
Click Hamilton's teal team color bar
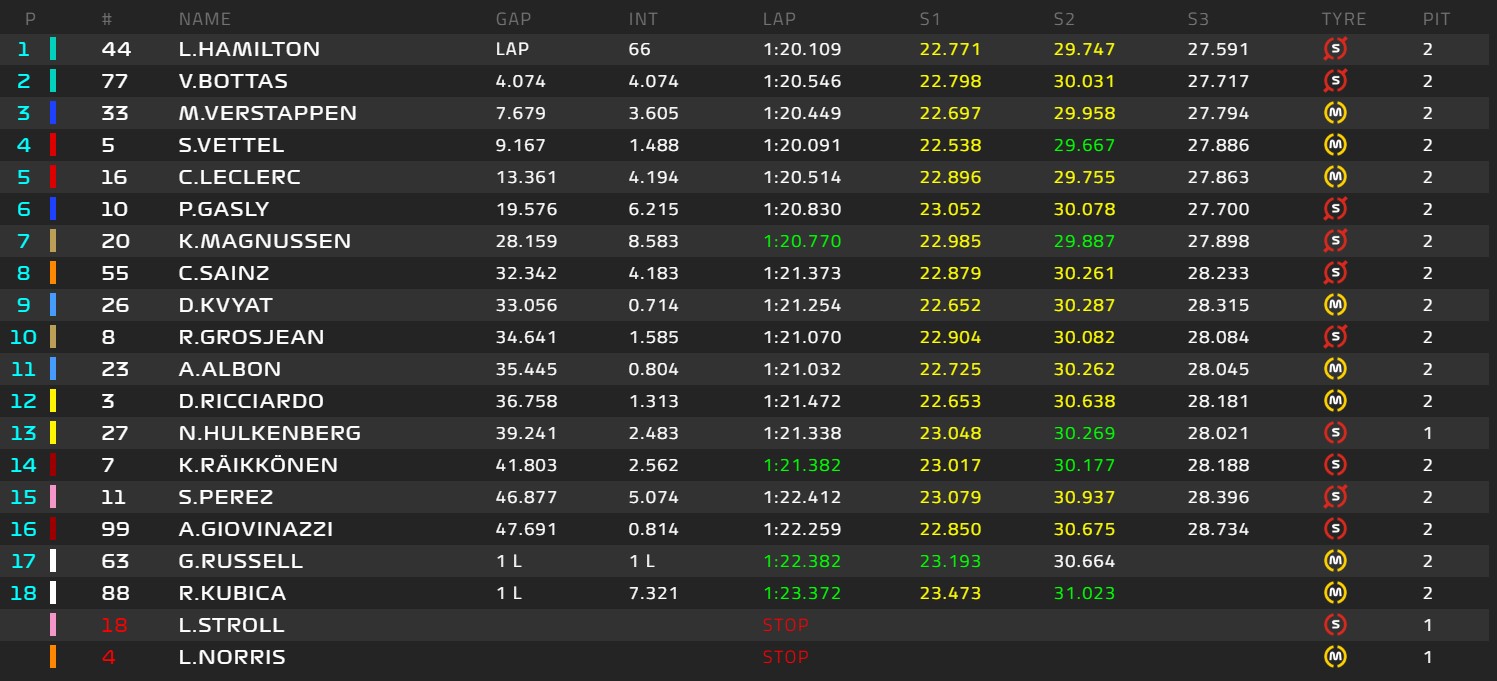(53, 49)
